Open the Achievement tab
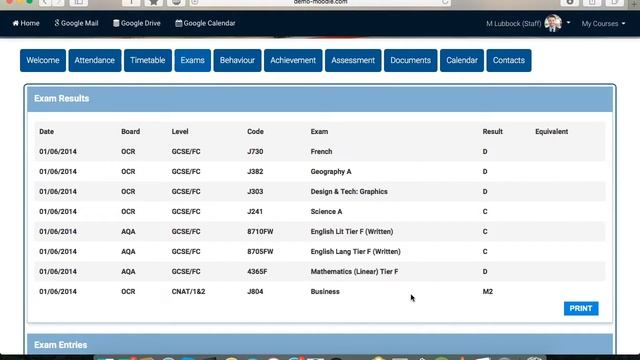 [x=293, y=60]
